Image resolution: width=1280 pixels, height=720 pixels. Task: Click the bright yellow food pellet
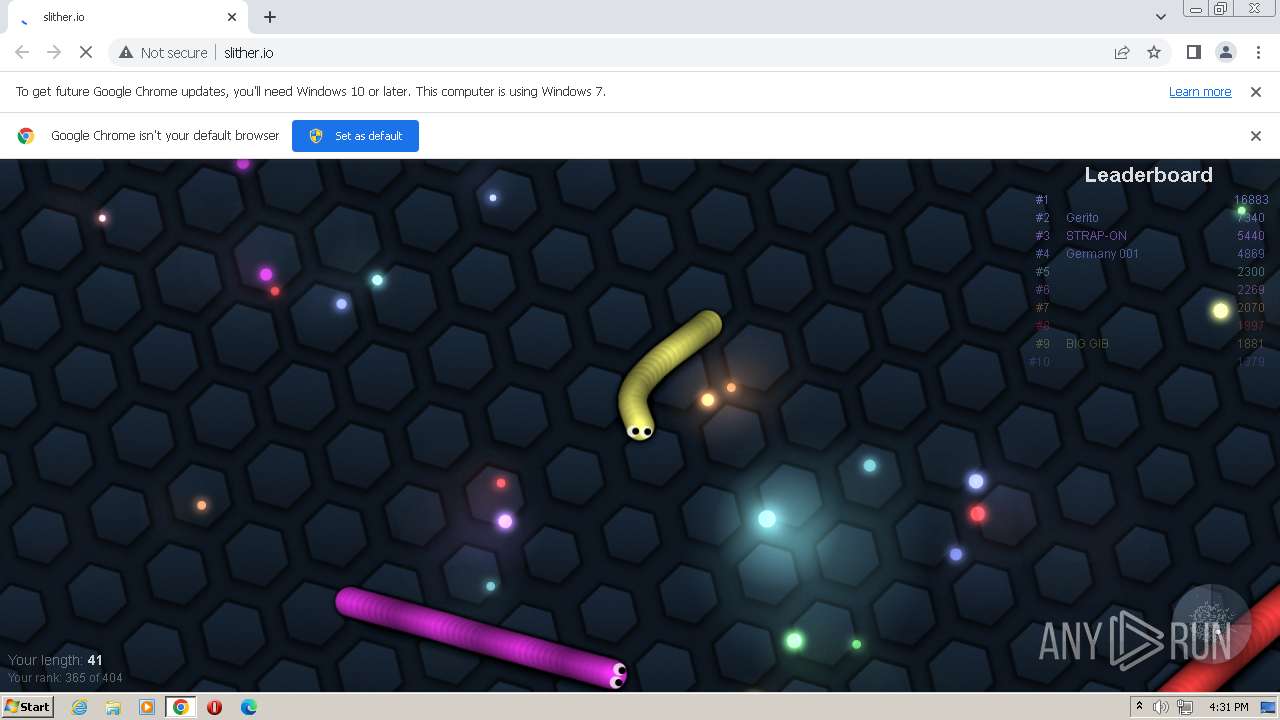point(1220,311)
